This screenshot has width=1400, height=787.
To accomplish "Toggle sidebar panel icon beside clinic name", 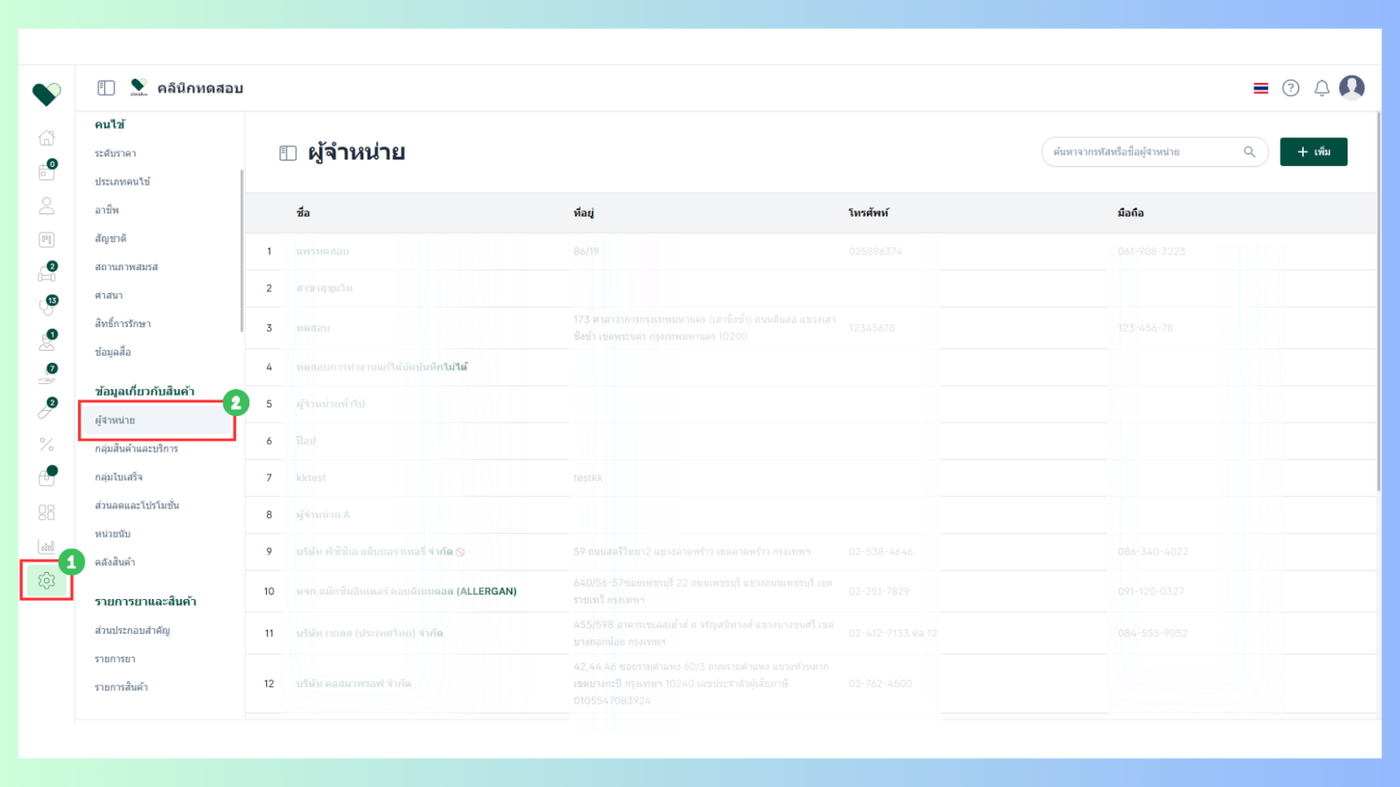I will 106,88.
